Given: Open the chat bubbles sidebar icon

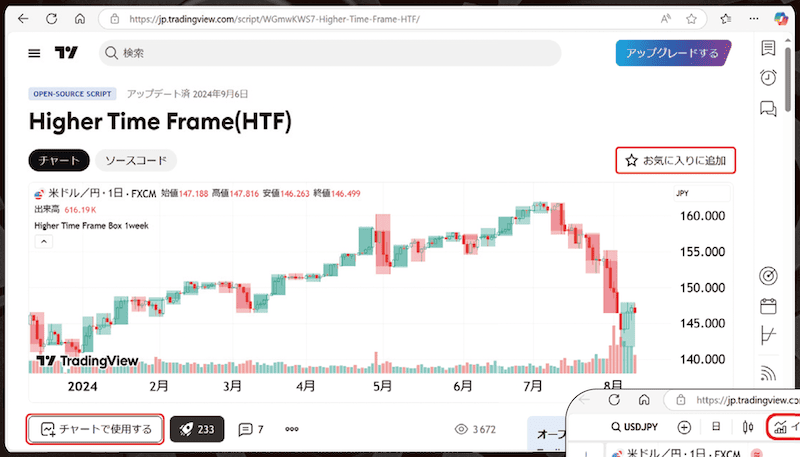Looking at the screenshot, I should click(x=768, y=108).
